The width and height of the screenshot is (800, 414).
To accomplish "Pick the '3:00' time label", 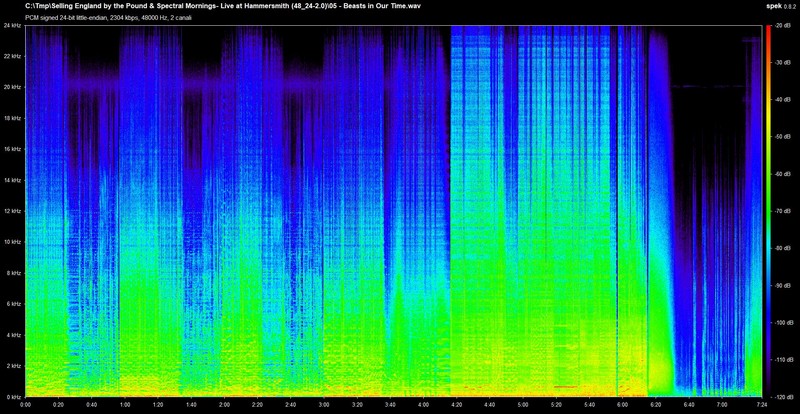I will coord(323,404).
